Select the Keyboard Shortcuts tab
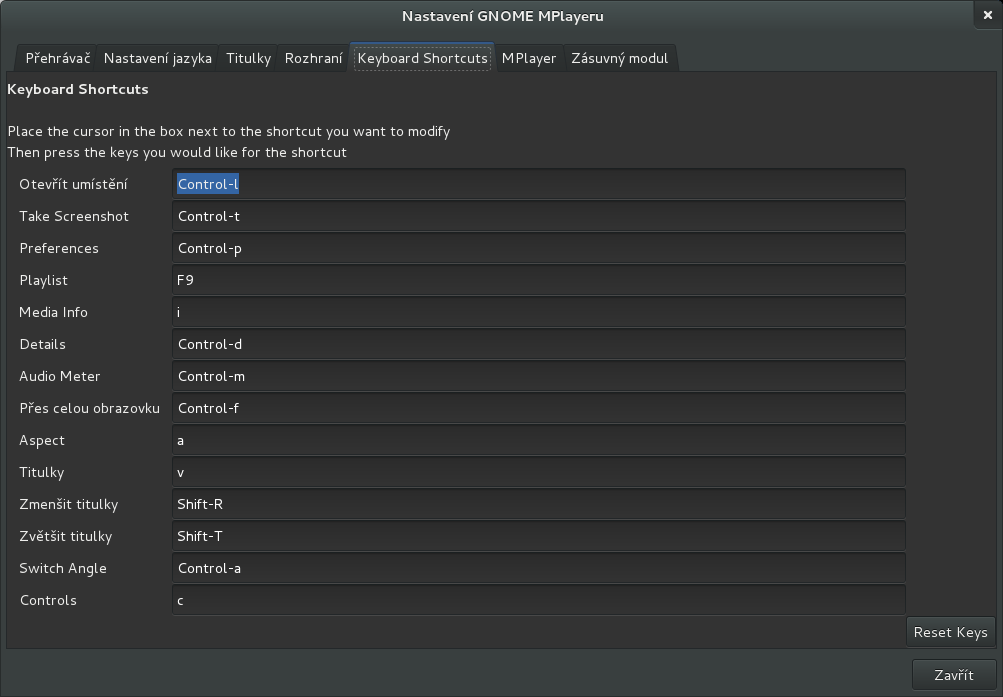The image size is (1003, 697). tap(422, 58)
